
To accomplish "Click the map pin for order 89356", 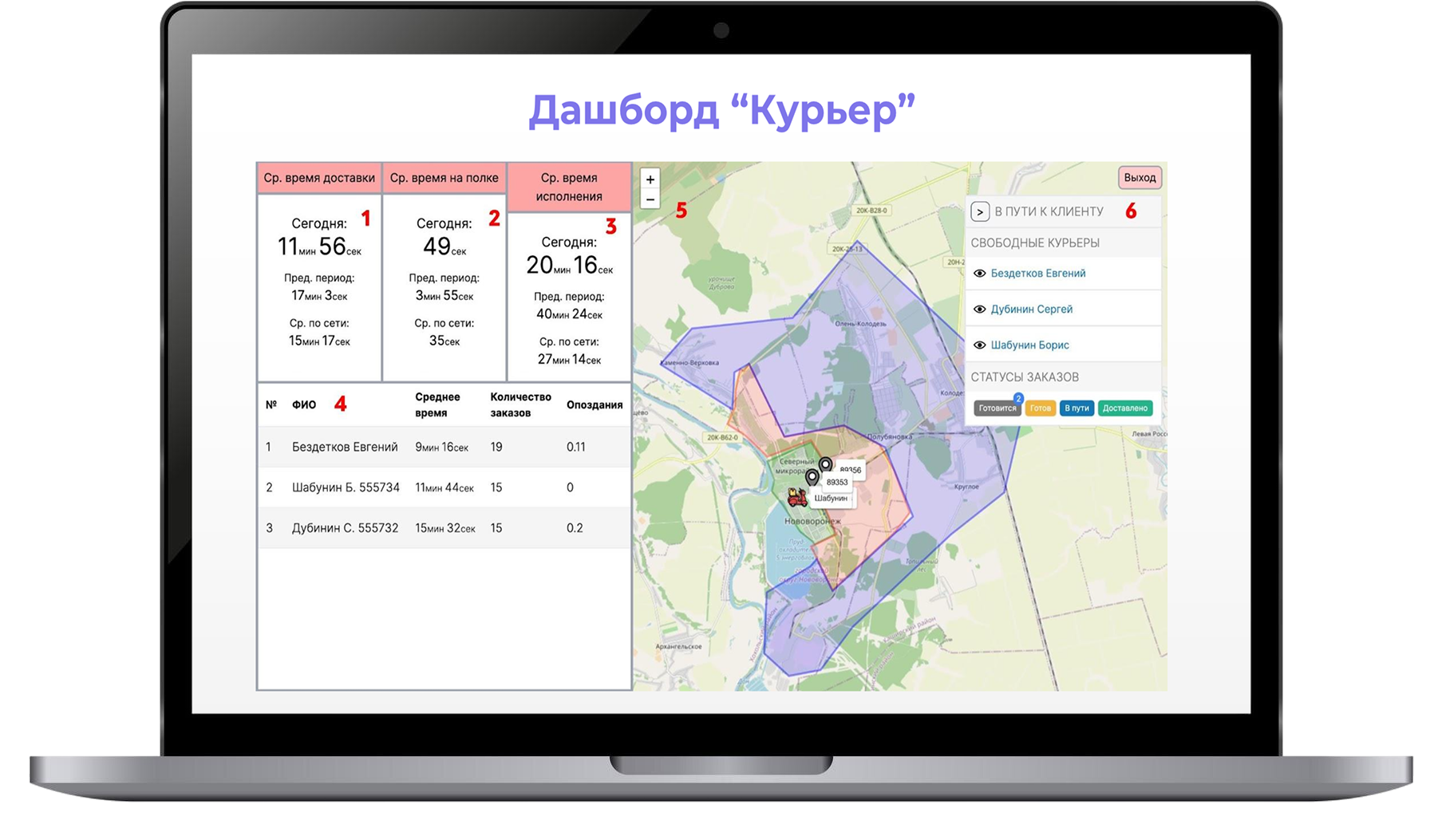I will coord(825,465).
